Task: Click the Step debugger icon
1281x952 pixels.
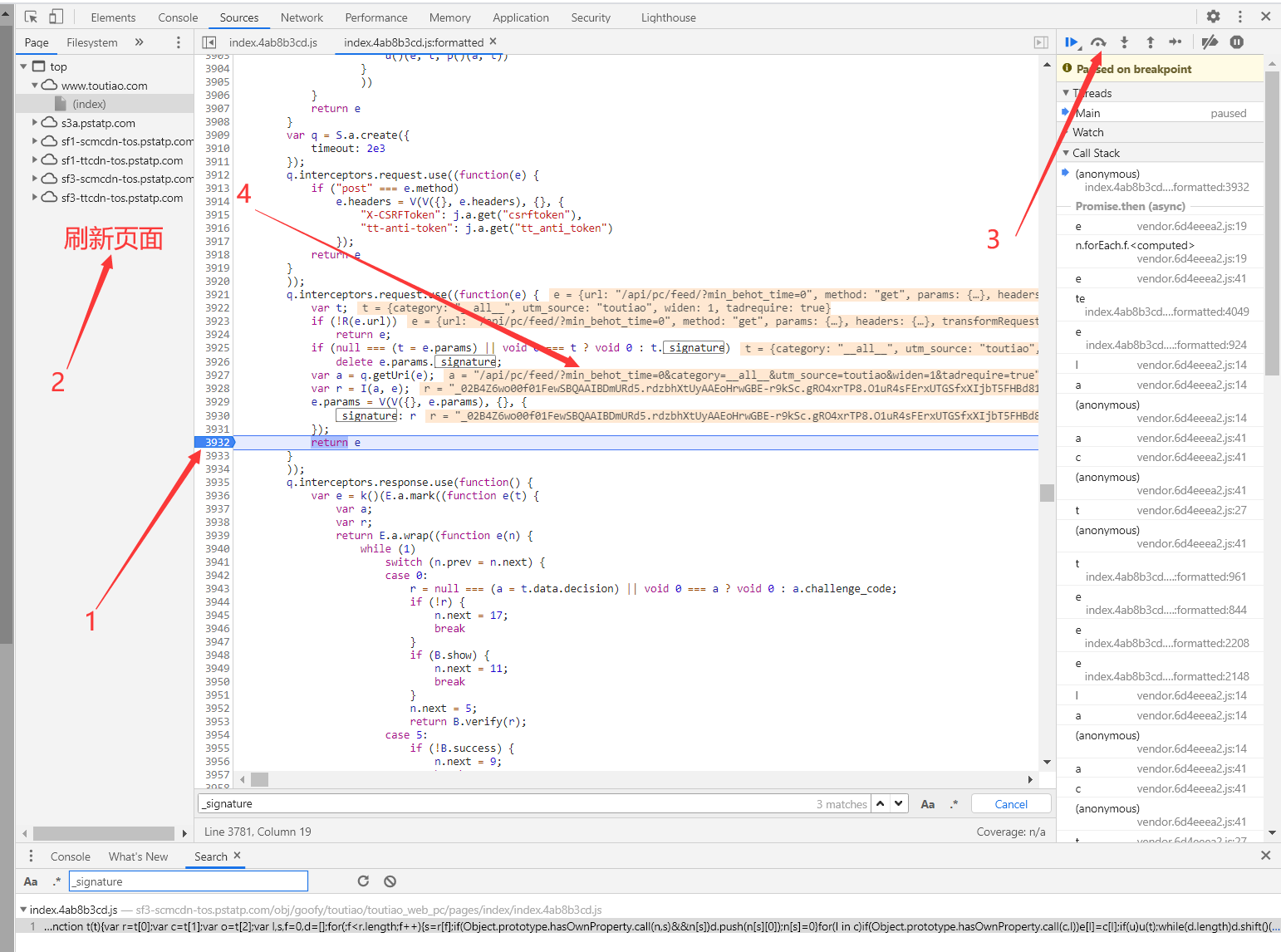Action: tap(1175, 42)
